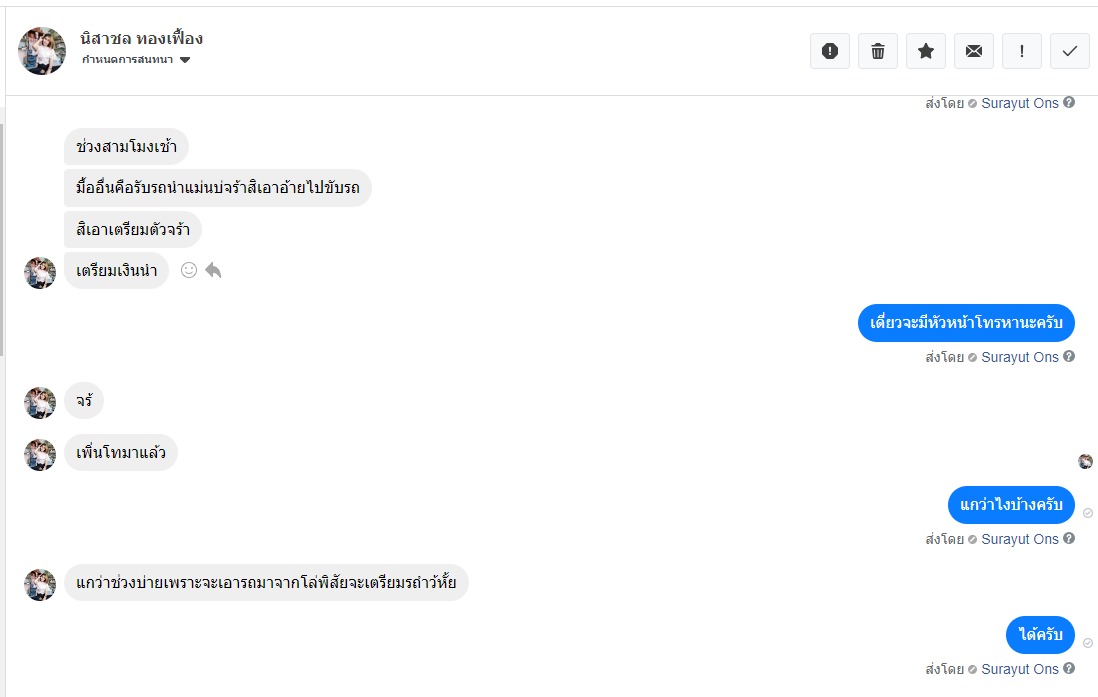Image resolution: width=1098 pixels, height=697 pixels.
Task: Select the blue แกว่าไงบ้างครับ message bubble
Action: [1011, 504]
